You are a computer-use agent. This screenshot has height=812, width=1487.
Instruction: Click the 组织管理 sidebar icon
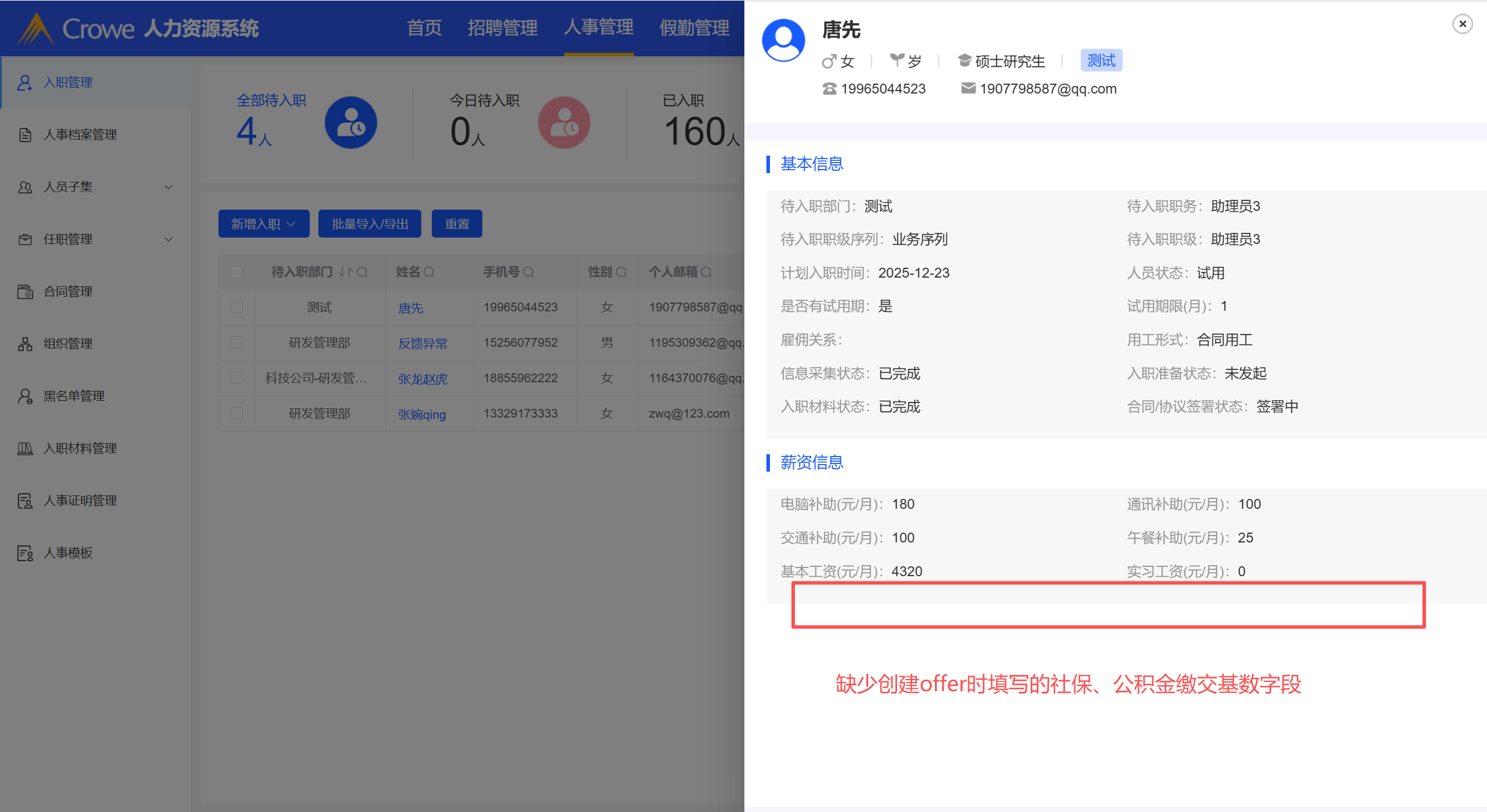24,344
